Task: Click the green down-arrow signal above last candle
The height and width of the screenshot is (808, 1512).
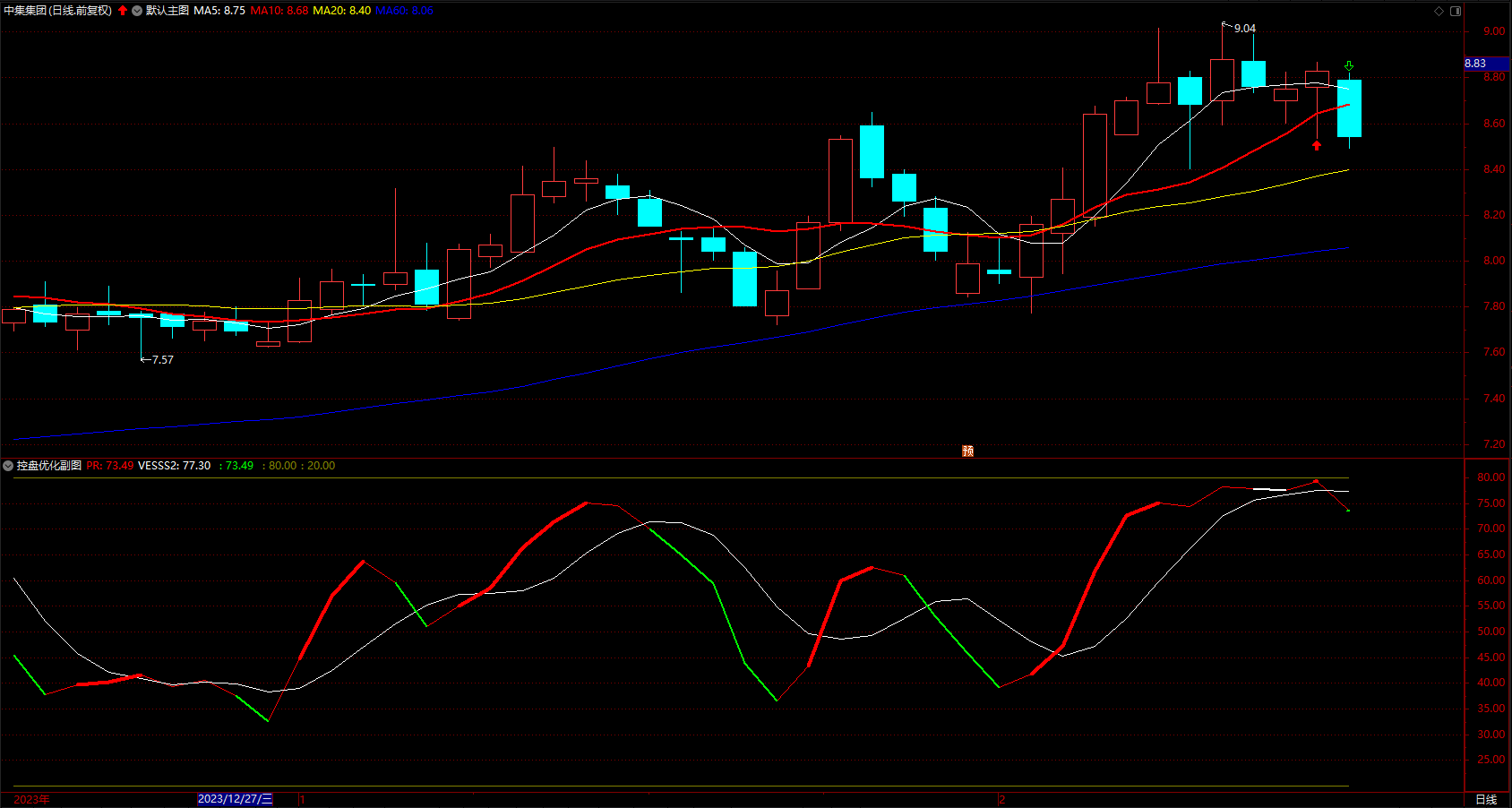Action: coord(1349,66)
